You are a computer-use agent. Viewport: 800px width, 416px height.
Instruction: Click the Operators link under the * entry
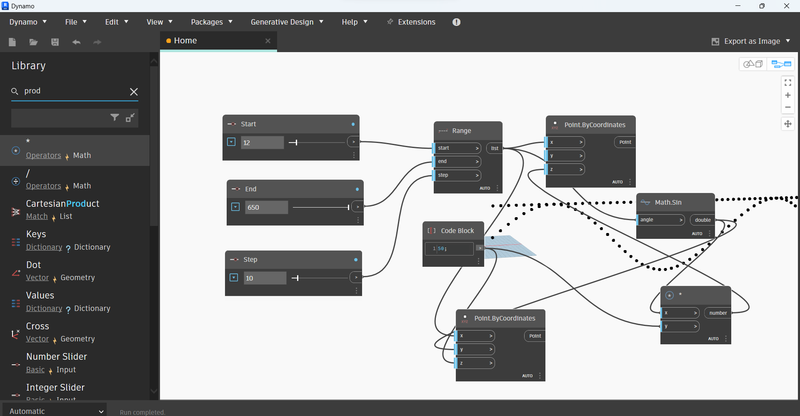point(43,156)
